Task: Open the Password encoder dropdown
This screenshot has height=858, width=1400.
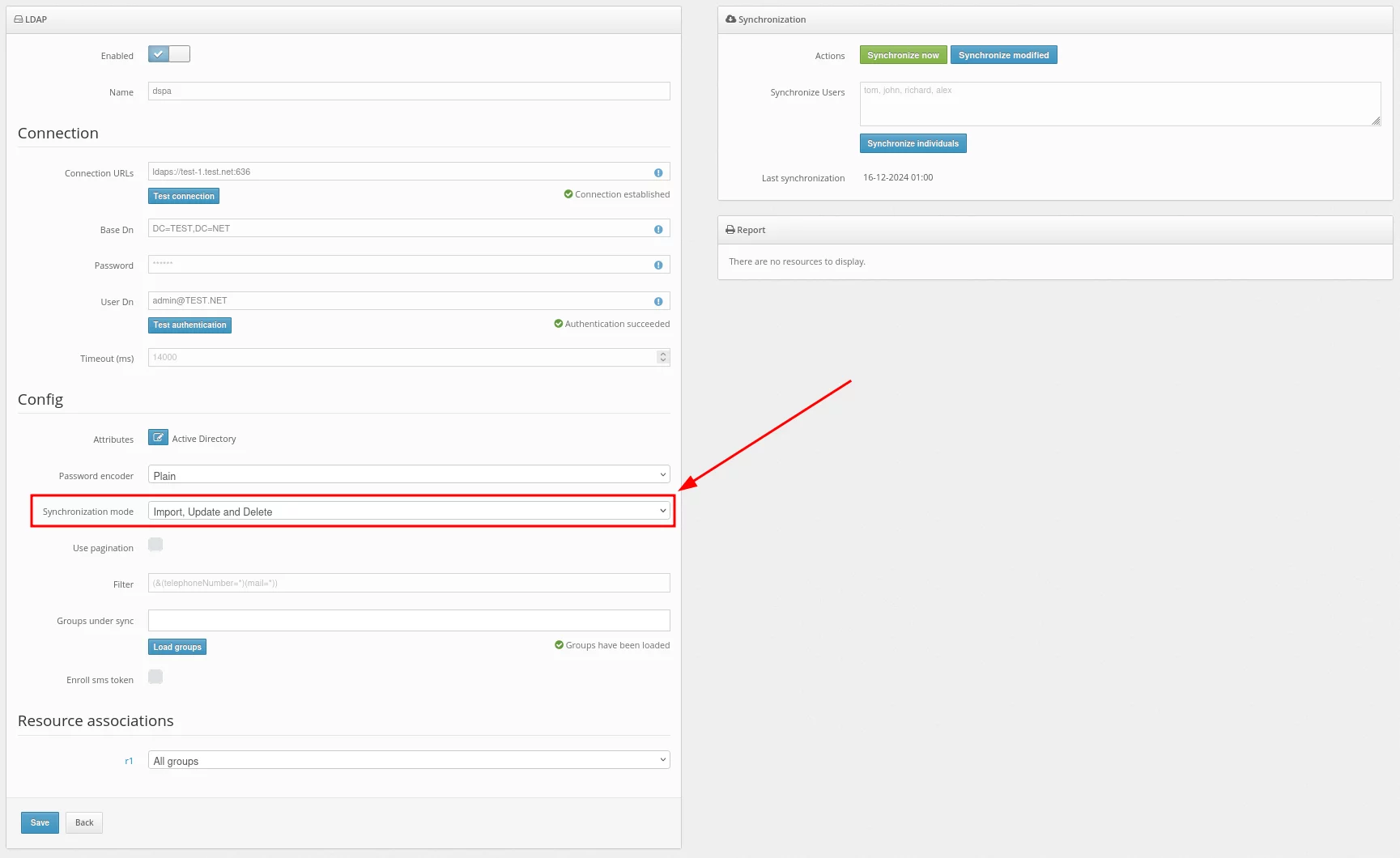Action: pyautogui.click(x=409, y=475)
